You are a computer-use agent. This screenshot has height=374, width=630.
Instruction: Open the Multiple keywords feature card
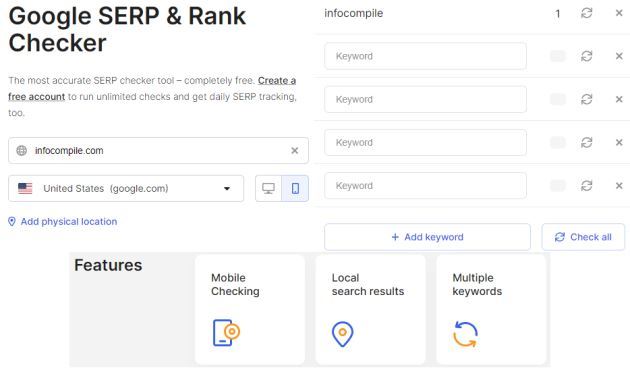pyautogui.click(x=491, y=309)
